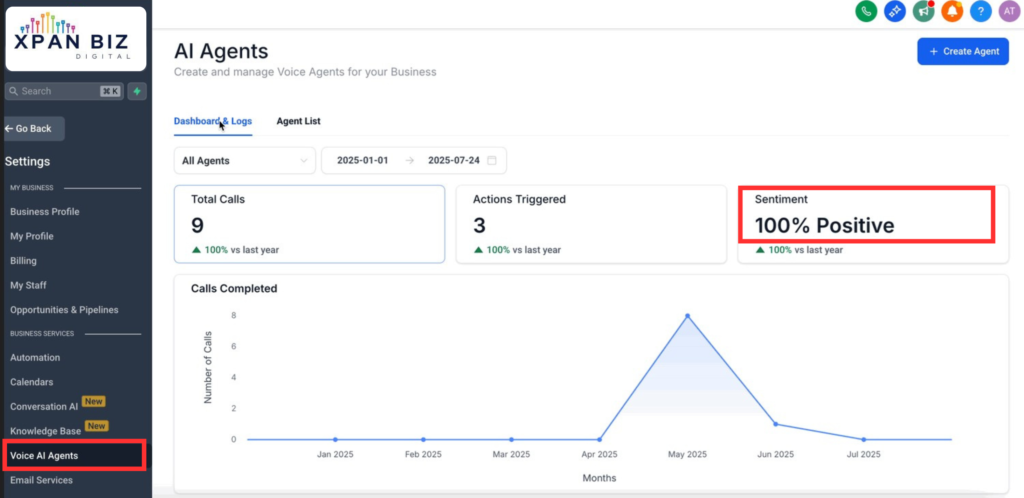Select the start date 2025-01-01 field

(x=362, y=160)
